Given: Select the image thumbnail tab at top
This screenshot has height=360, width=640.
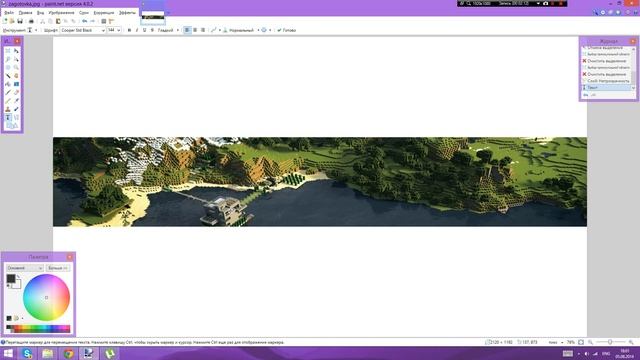Looking at the screenshot, I should (153, 16).
